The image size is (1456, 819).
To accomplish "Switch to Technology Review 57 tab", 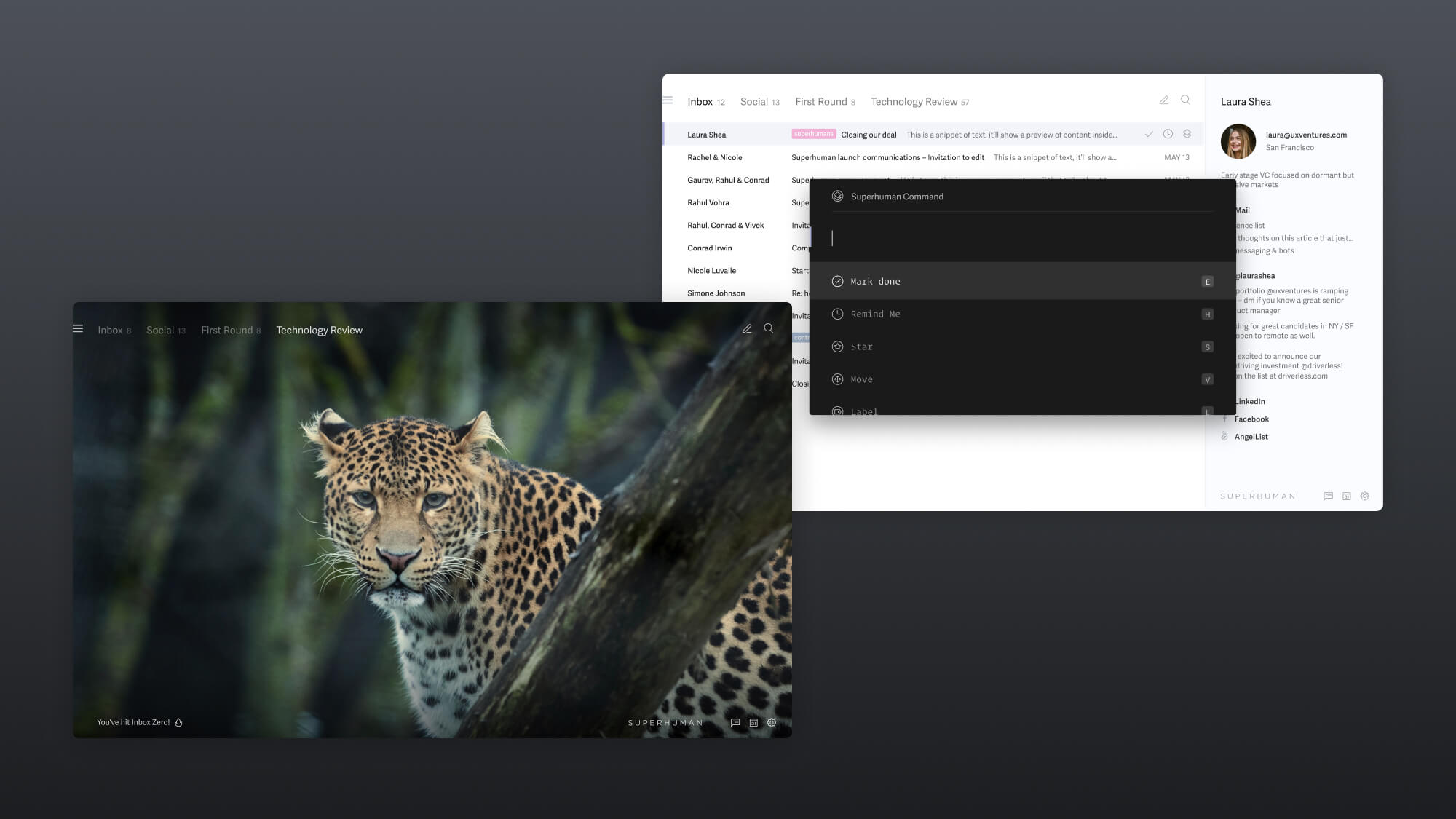I will pos(919,102).
